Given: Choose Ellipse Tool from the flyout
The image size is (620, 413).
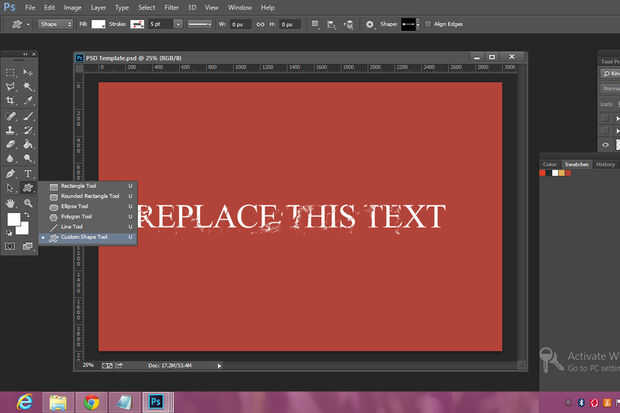Looking at the screenshot, I should (x=76, y=206).
